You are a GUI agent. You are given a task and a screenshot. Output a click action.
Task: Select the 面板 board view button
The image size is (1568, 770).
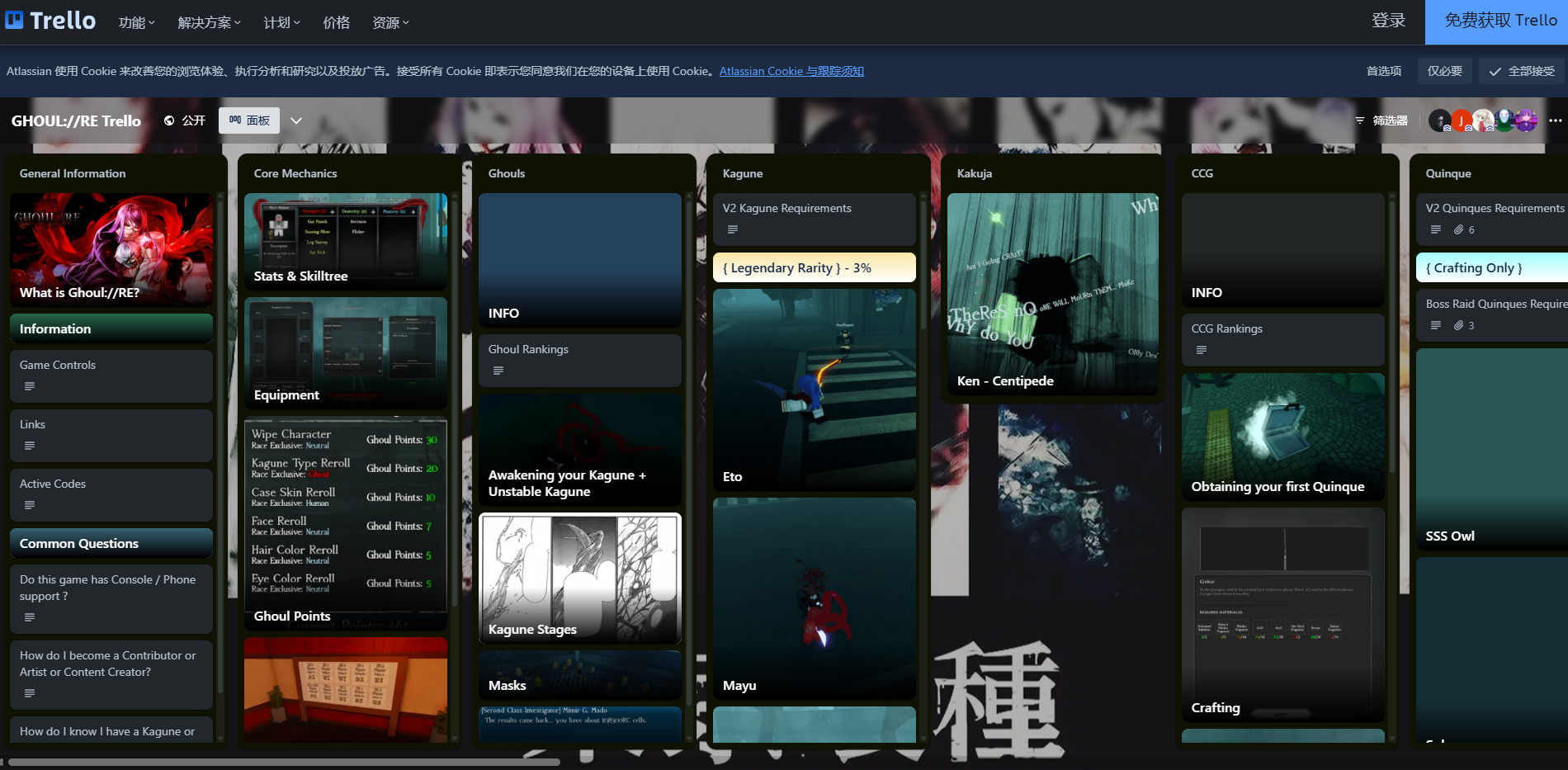tap(249, 120)
